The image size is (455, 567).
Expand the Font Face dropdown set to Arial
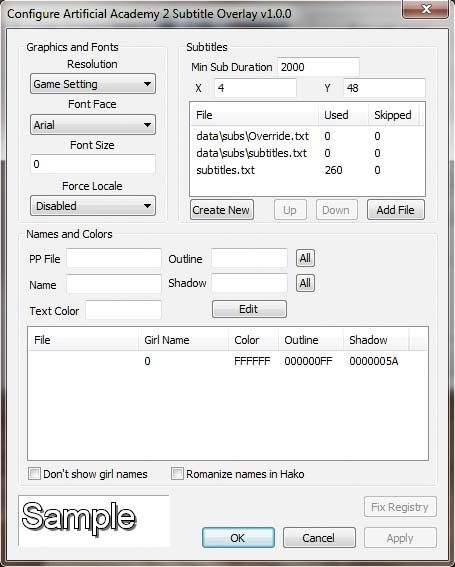pyautogui.click(x=93, y=125)
